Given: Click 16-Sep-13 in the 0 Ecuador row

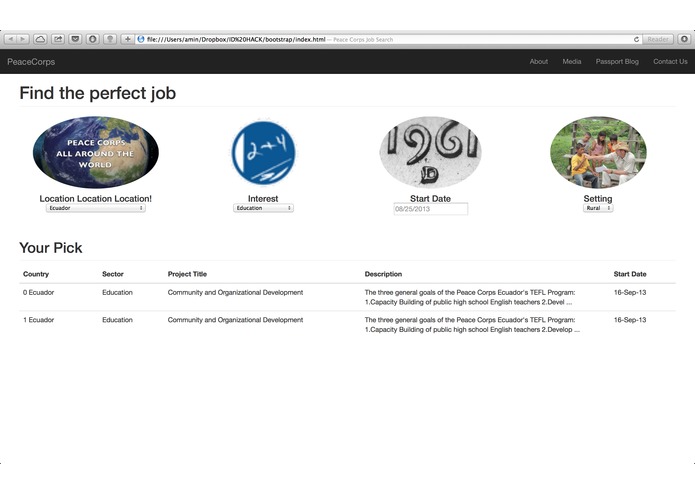Looking at the screenshot, I should (630, 292).
